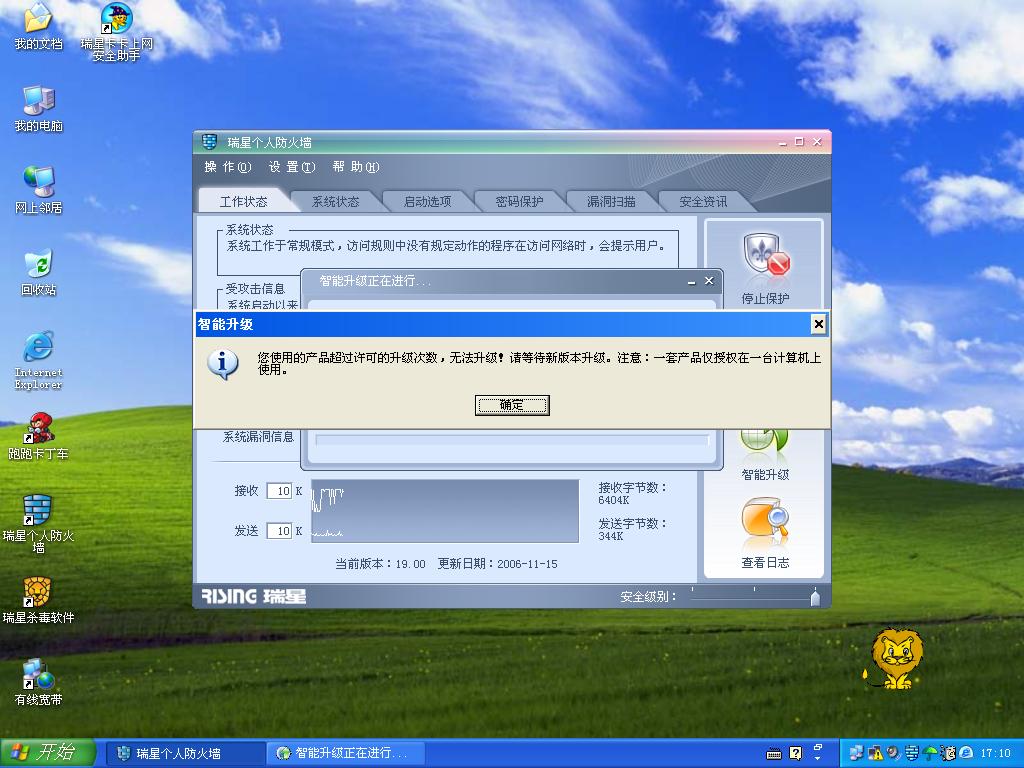The width and height of the screenshot is (1024, 768).
Task: Open 回收站 desktop icon
Action: (x=39, y=272)
